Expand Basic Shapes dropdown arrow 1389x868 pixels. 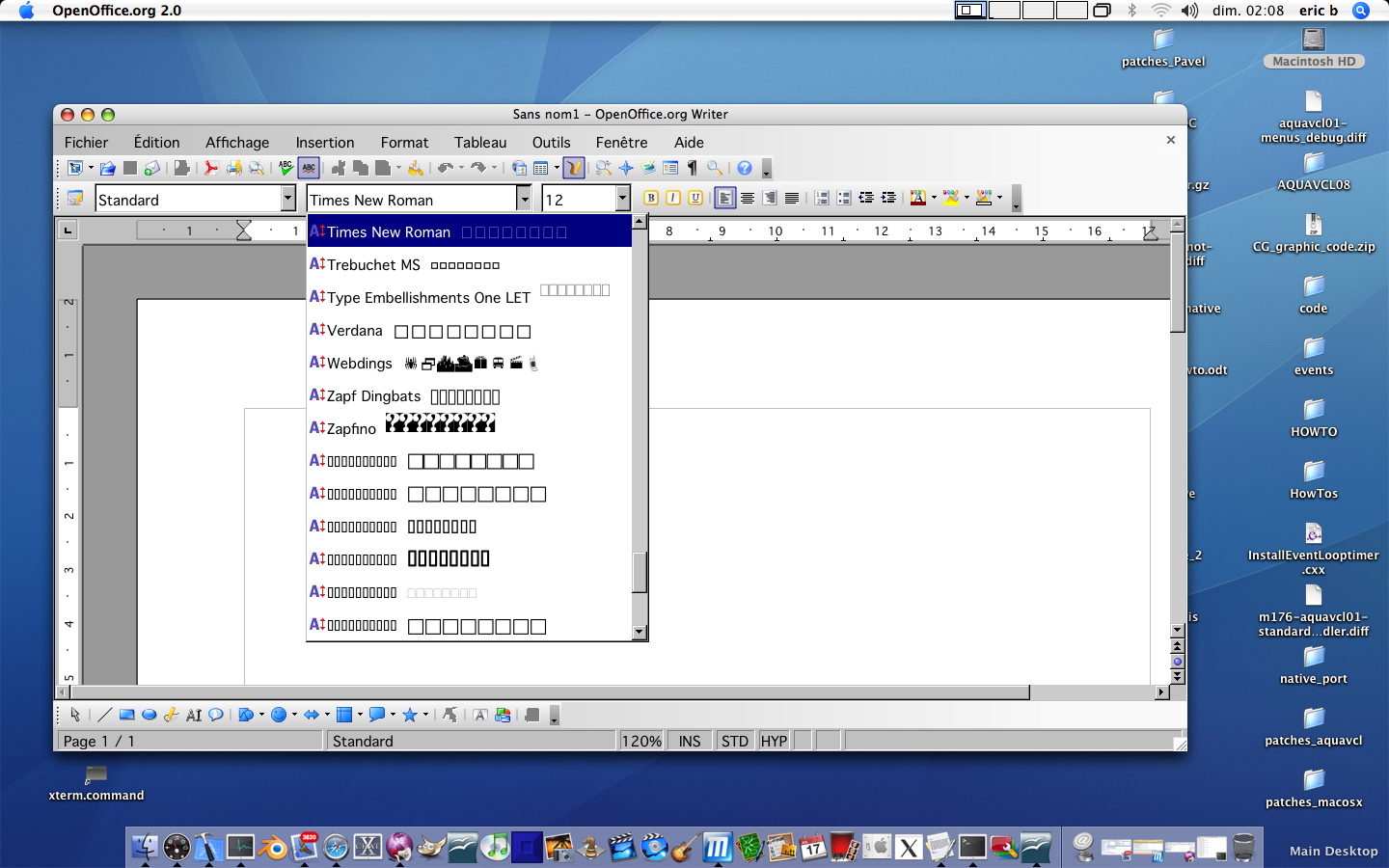261,715
